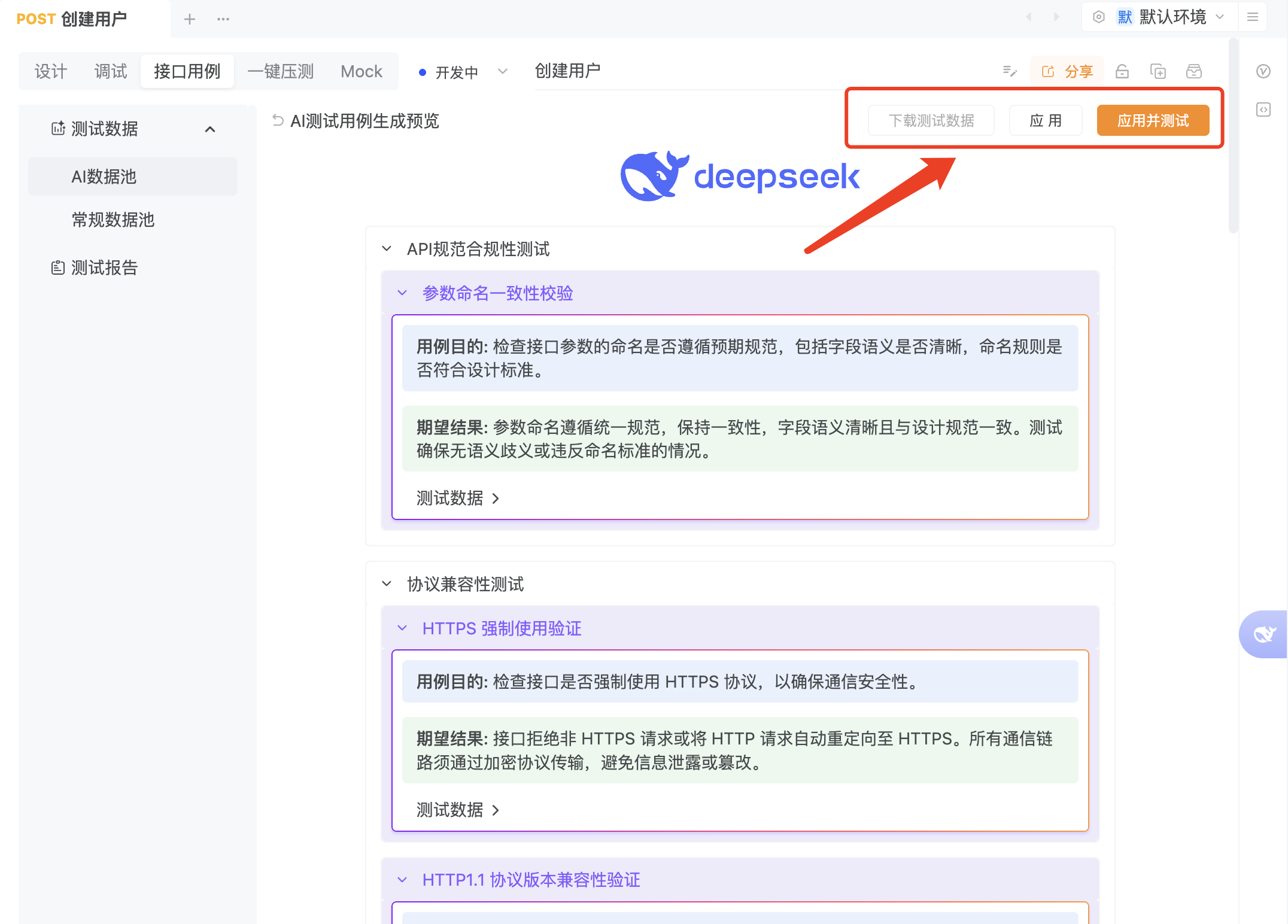This screenshot has height=924, width=1288.
Task: Collapse the 协议兼容性测试 group
Action: point(387,583)
